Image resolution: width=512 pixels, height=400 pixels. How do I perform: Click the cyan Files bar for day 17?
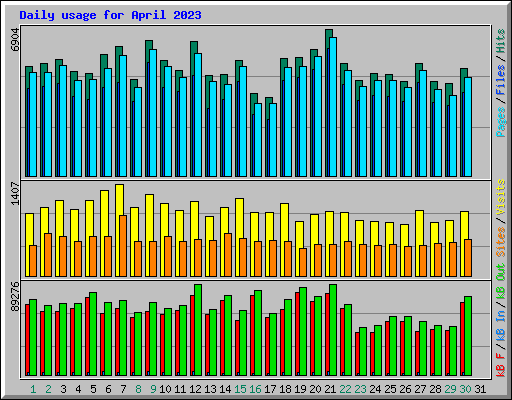click(x=273, y=140)
